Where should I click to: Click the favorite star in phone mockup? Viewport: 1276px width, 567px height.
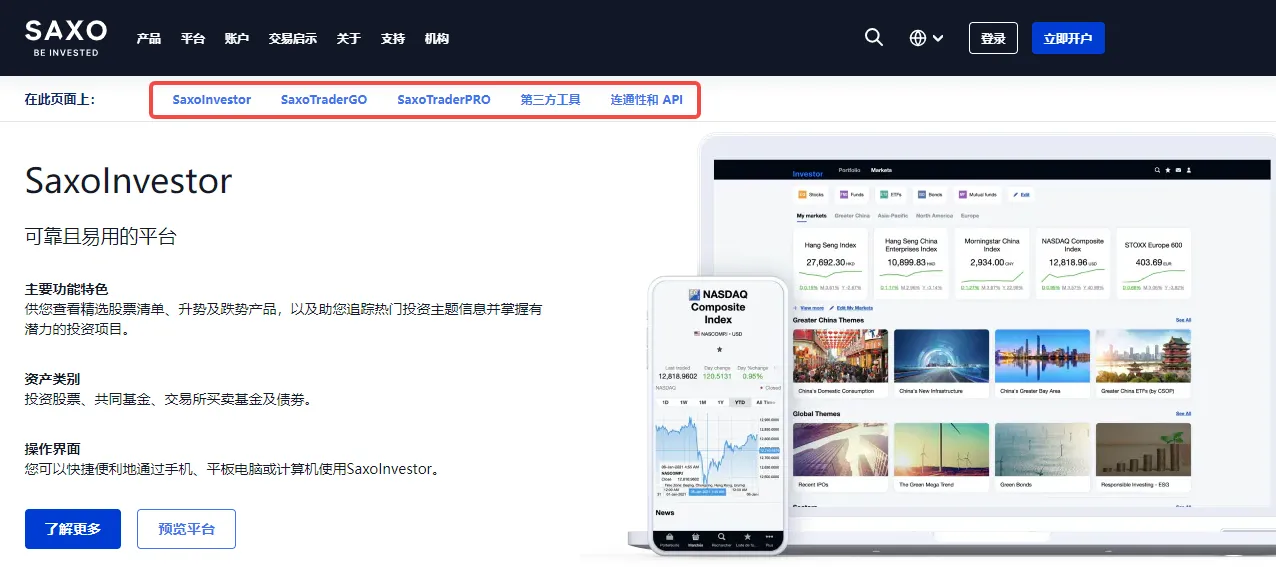pos(718,350)
